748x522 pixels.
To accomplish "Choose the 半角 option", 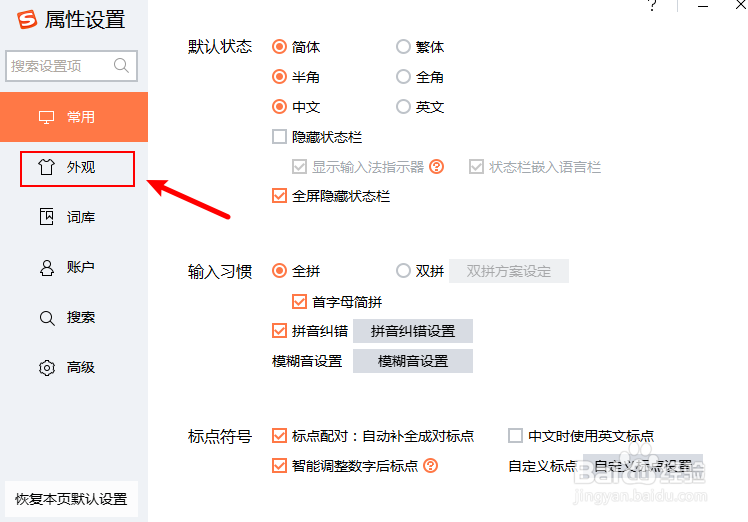I will (279, 77).
